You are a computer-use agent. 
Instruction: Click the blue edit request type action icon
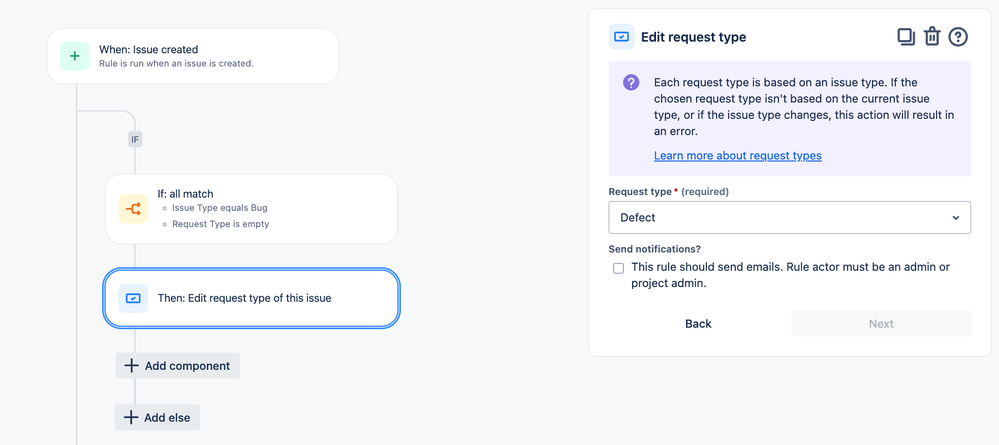coord(133,298)
